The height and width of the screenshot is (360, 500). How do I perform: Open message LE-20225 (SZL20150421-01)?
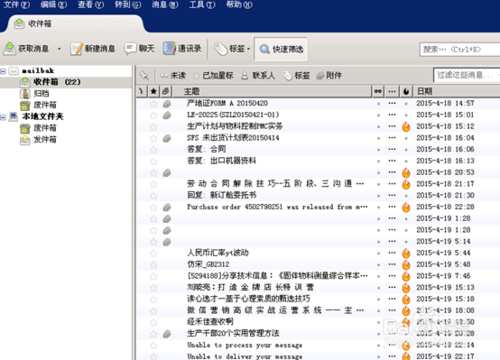coord(233,115)
